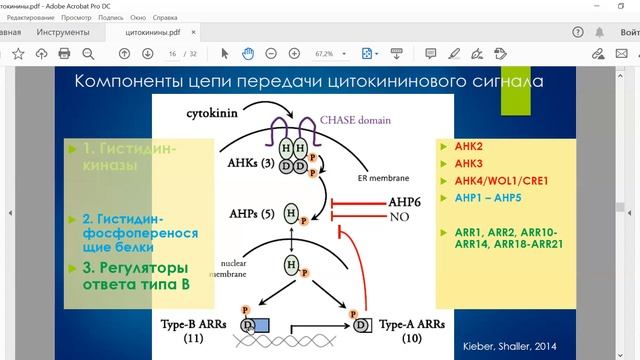Upload the file to cloud
Image resolution: width=640 pixels, height=360 pixels.
pos(41,53)
